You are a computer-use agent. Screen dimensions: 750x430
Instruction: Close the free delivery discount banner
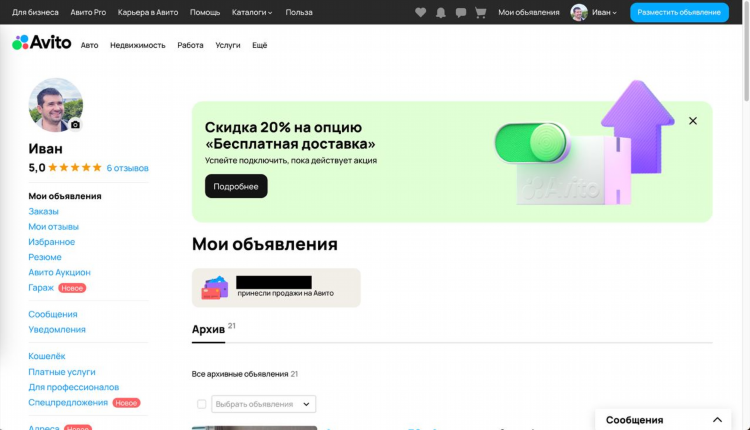pos(693,121)
